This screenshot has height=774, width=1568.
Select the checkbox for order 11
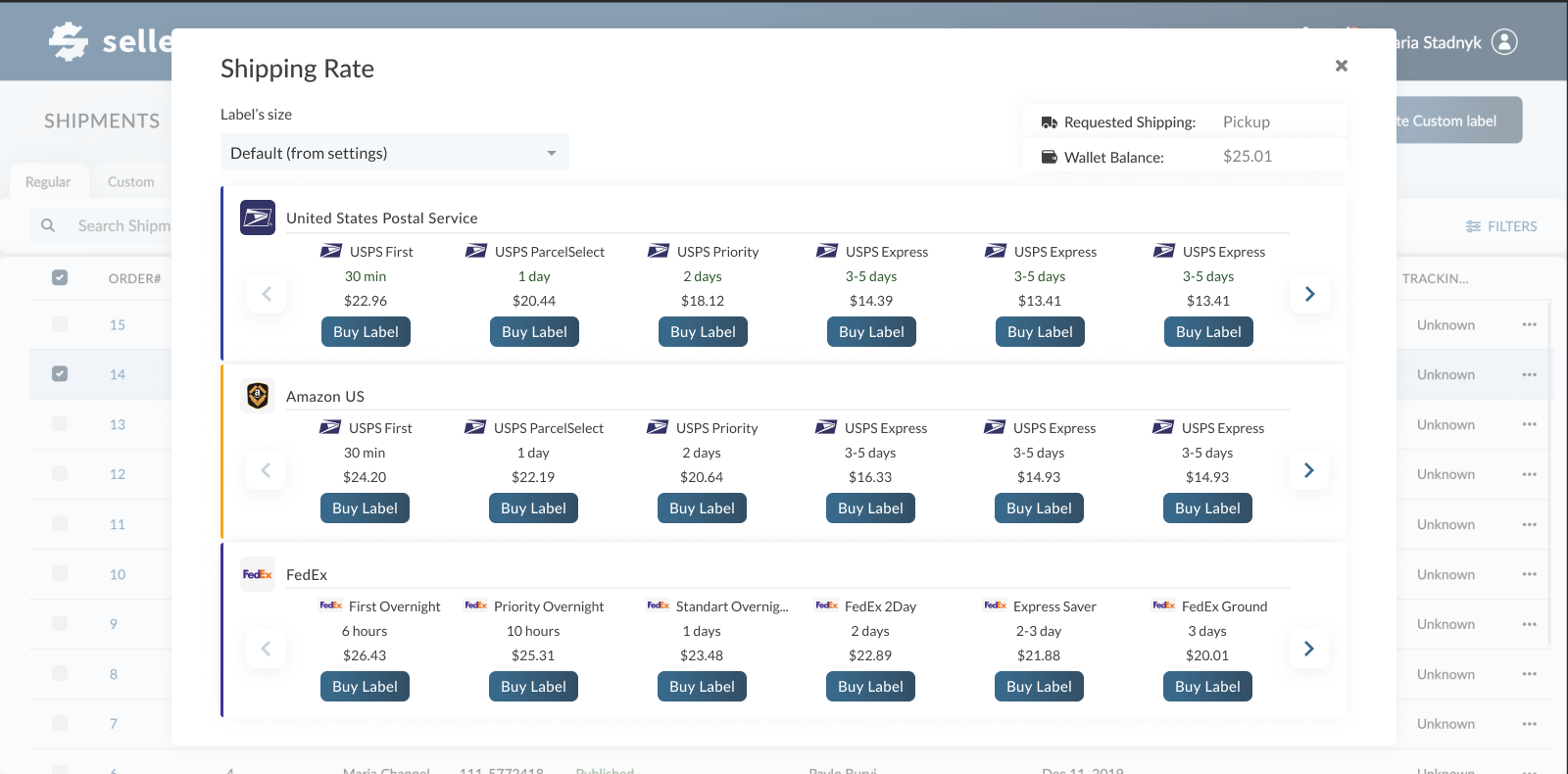point(60,523)
